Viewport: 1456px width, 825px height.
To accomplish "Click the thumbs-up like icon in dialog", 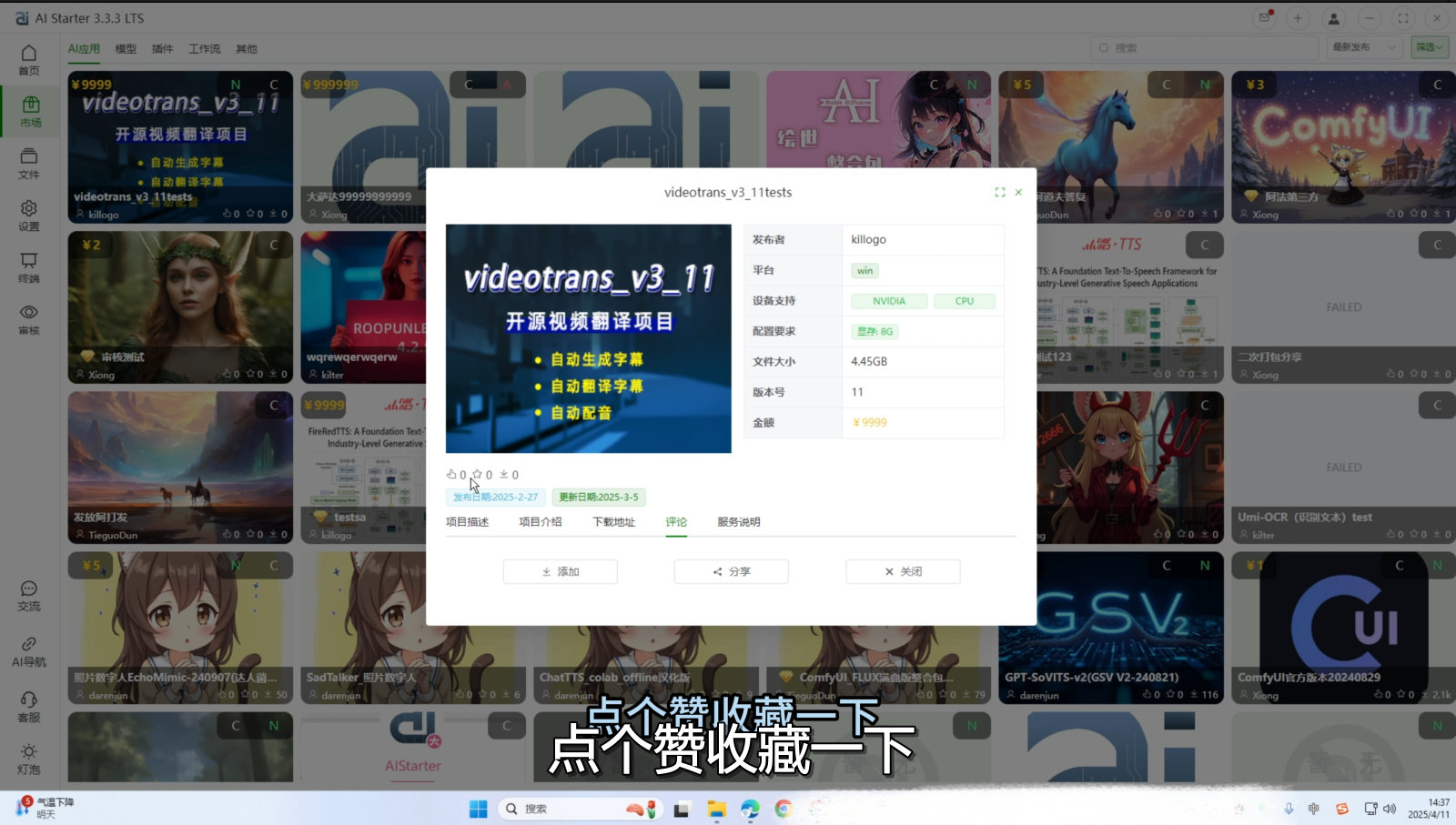I will point(451,474).
